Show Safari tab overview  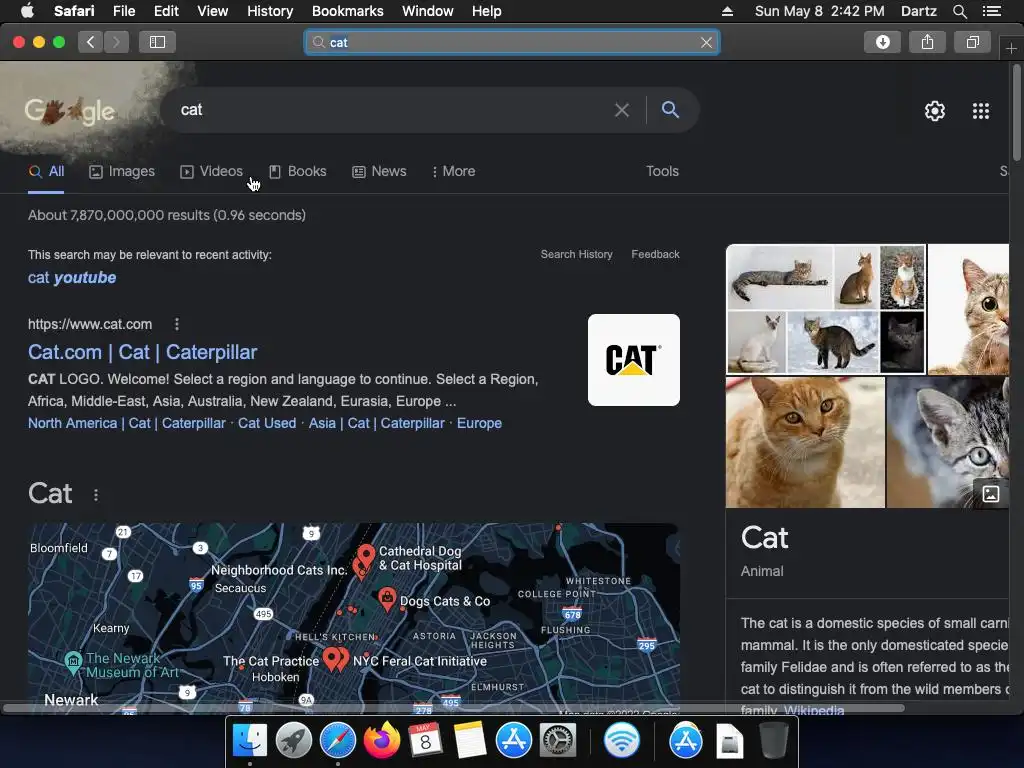pyautogui.click(x=972, y=42)
